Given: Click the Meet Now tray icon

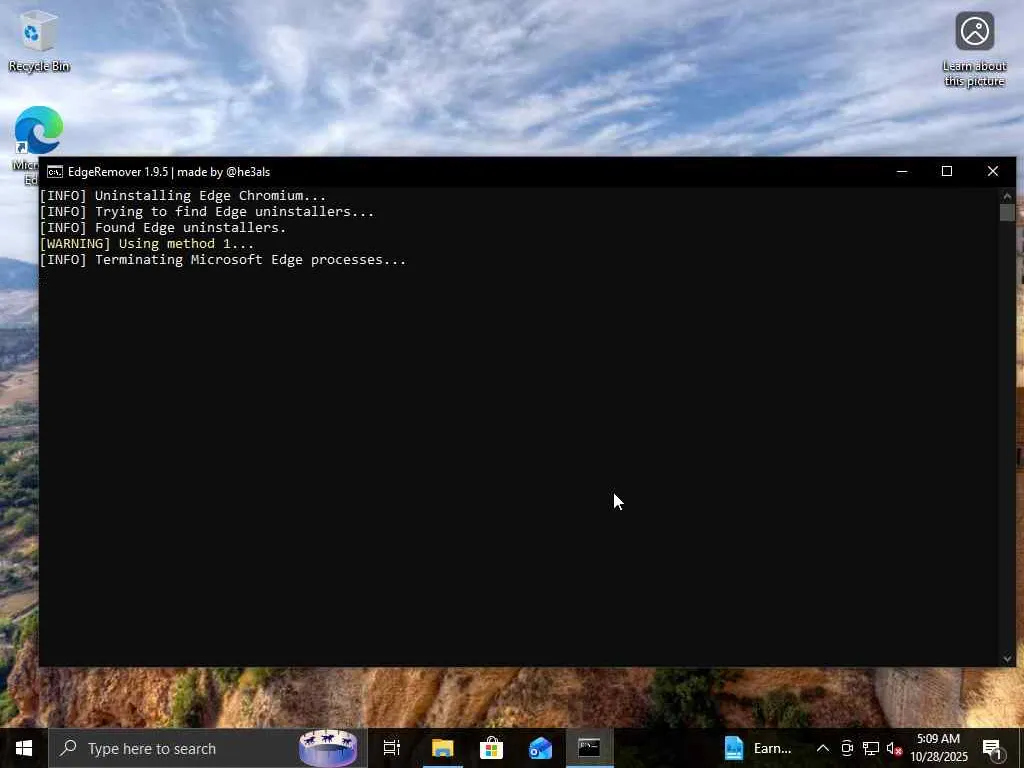Looking at the screenshot, I should [847, 748].
